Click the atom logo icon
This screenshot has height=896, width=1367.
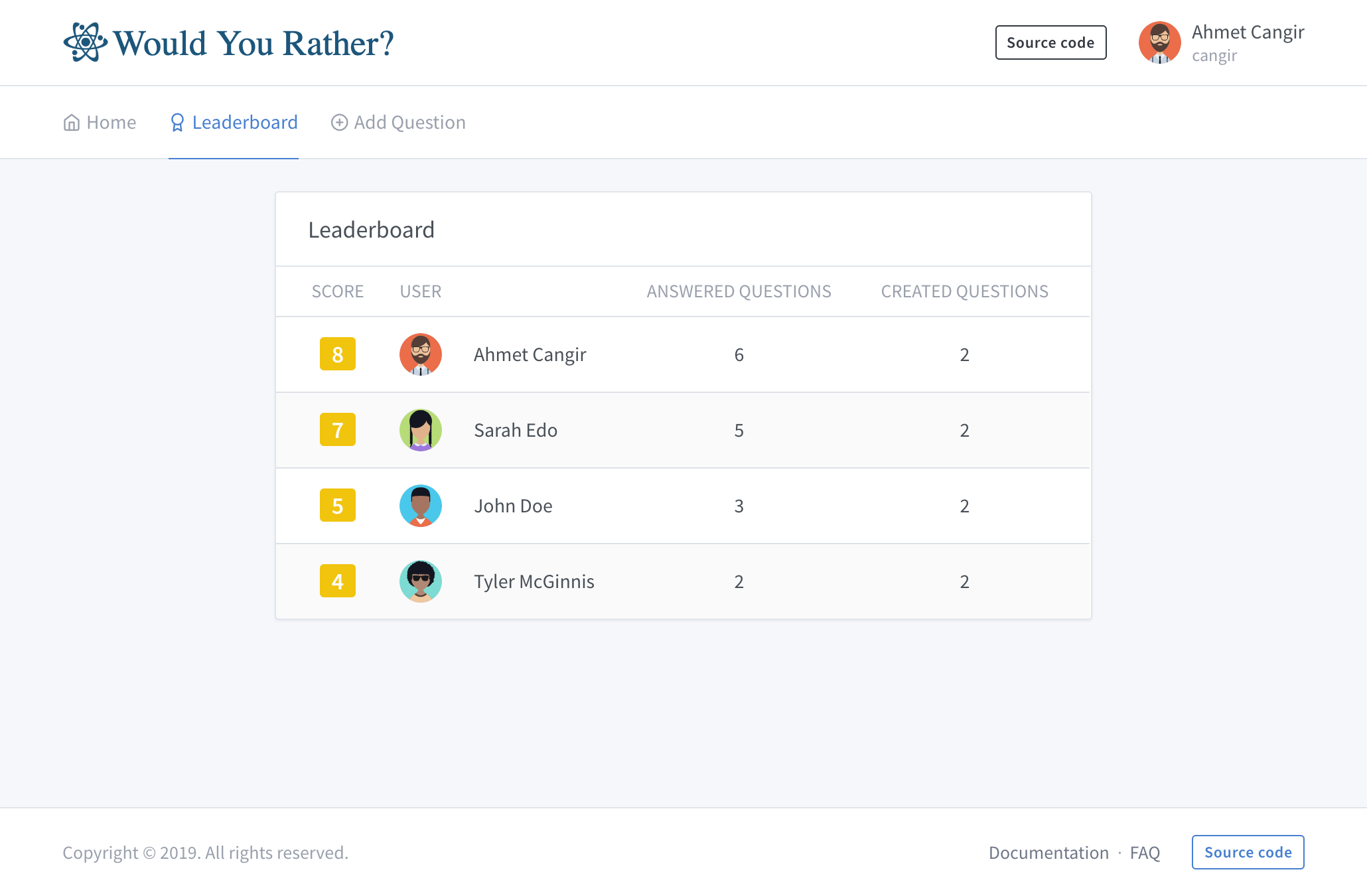[x=85, y=42]
